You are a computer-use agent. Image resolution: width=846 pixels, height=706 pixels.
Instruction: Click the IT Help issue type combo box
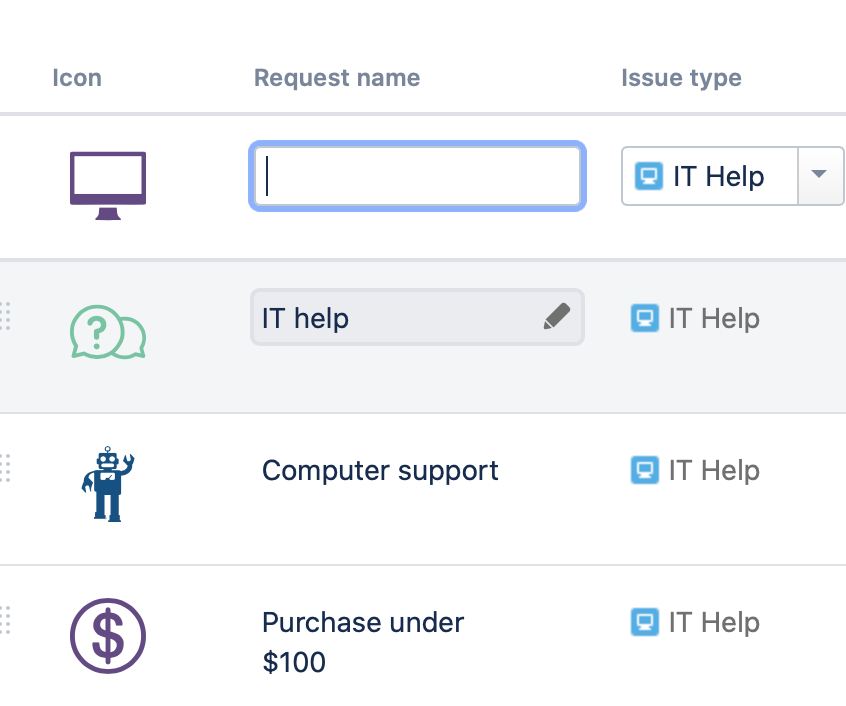coord(710,176)
